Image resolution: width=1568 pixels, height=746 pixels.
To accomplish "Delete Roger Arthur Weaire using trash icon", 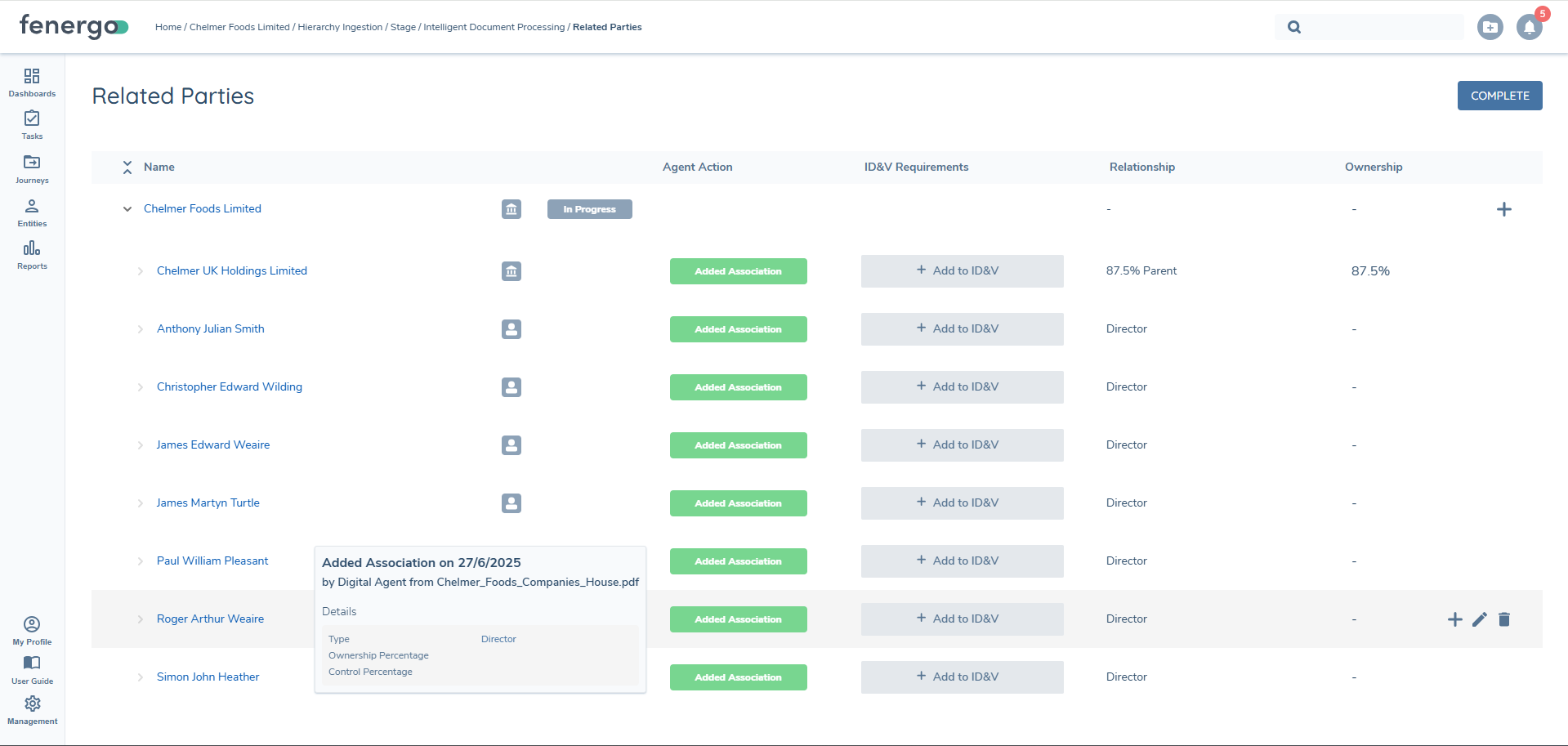I will coord(1503,619).
